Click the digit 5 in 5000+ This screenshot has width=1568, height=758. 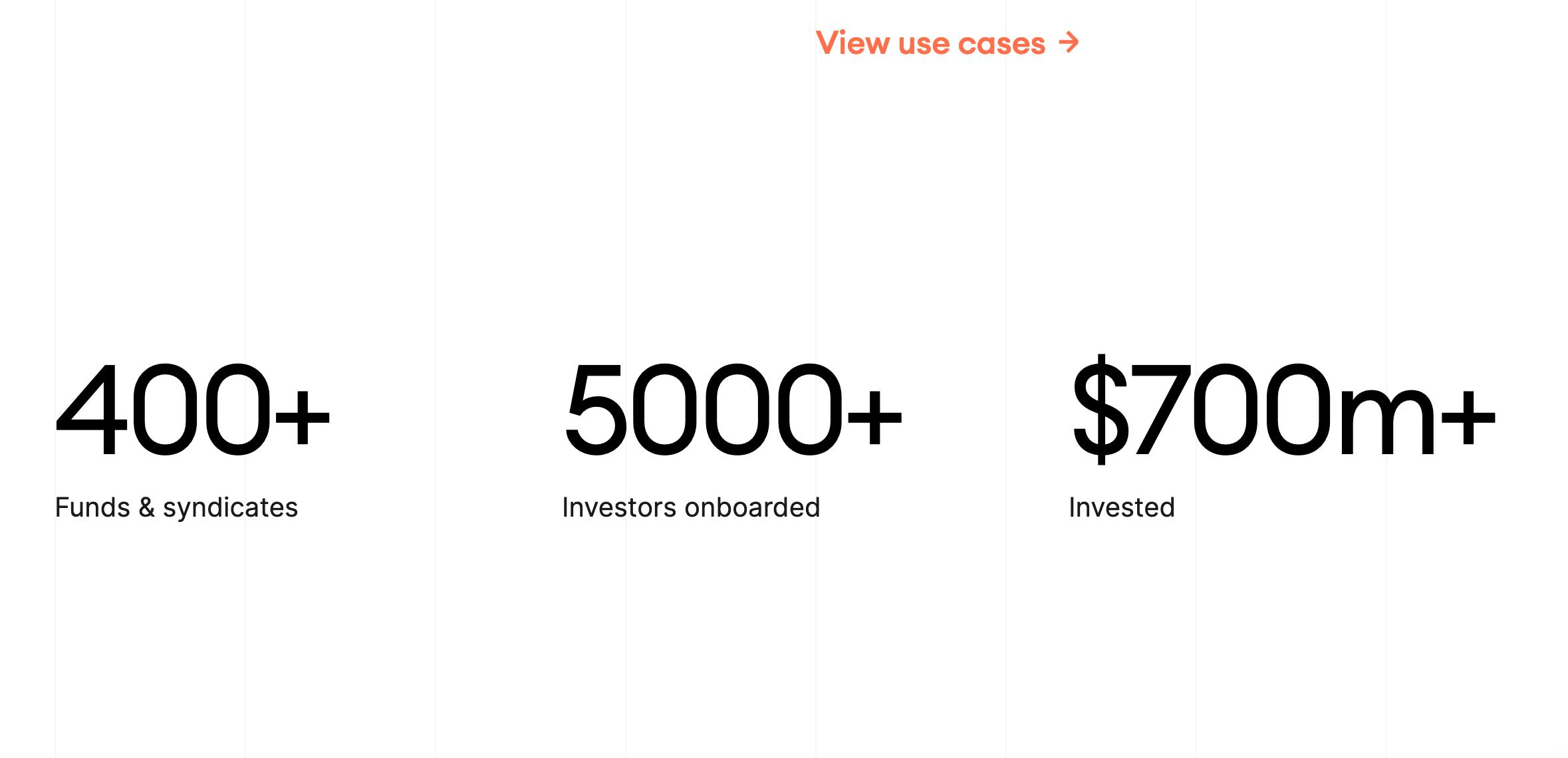pos(595,410)
